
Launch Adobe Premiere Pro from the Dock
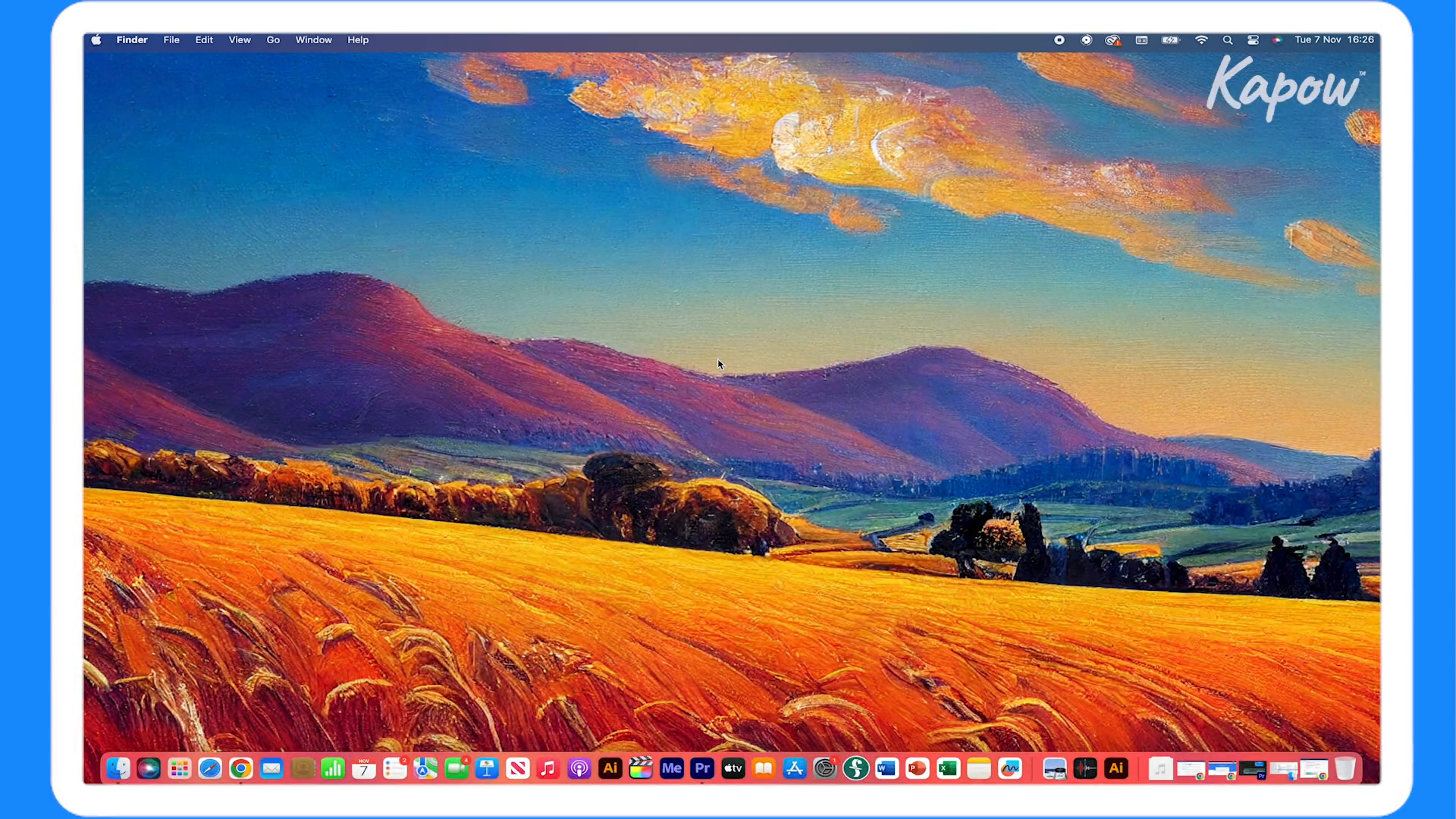click(702, 768)
